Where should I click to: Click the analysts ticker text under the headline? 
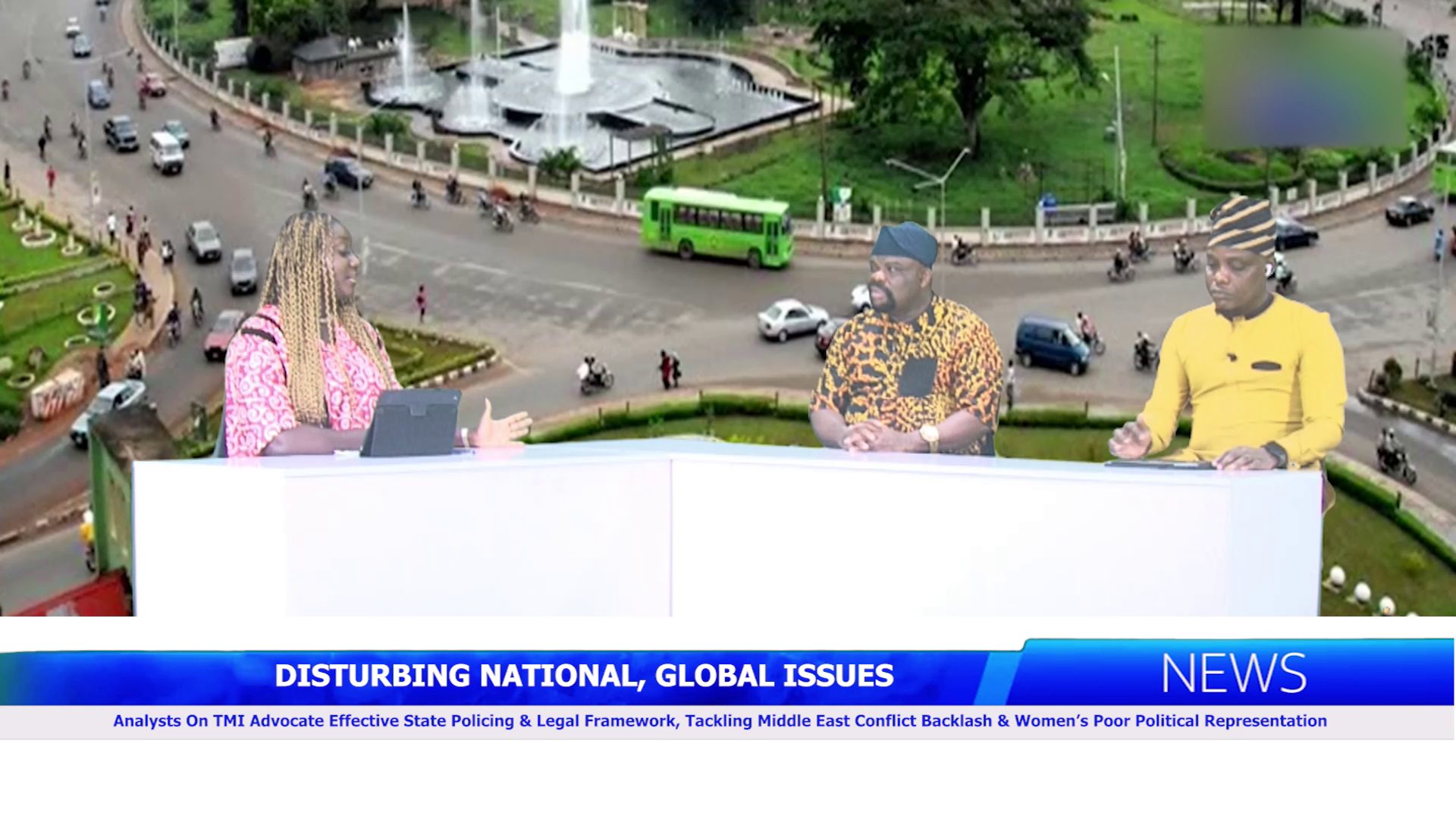tap(720, 721)
